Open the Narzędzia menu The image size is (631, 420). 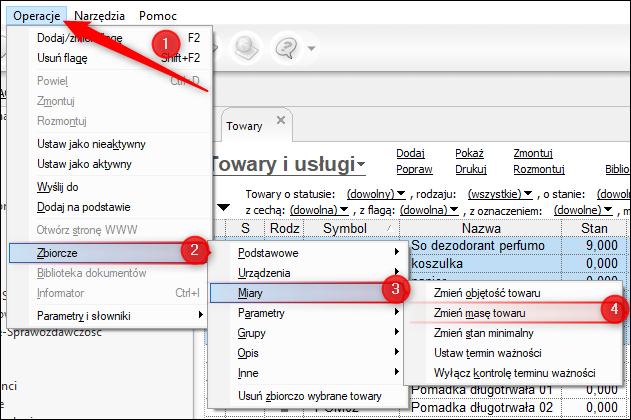[x=99, y=16]
